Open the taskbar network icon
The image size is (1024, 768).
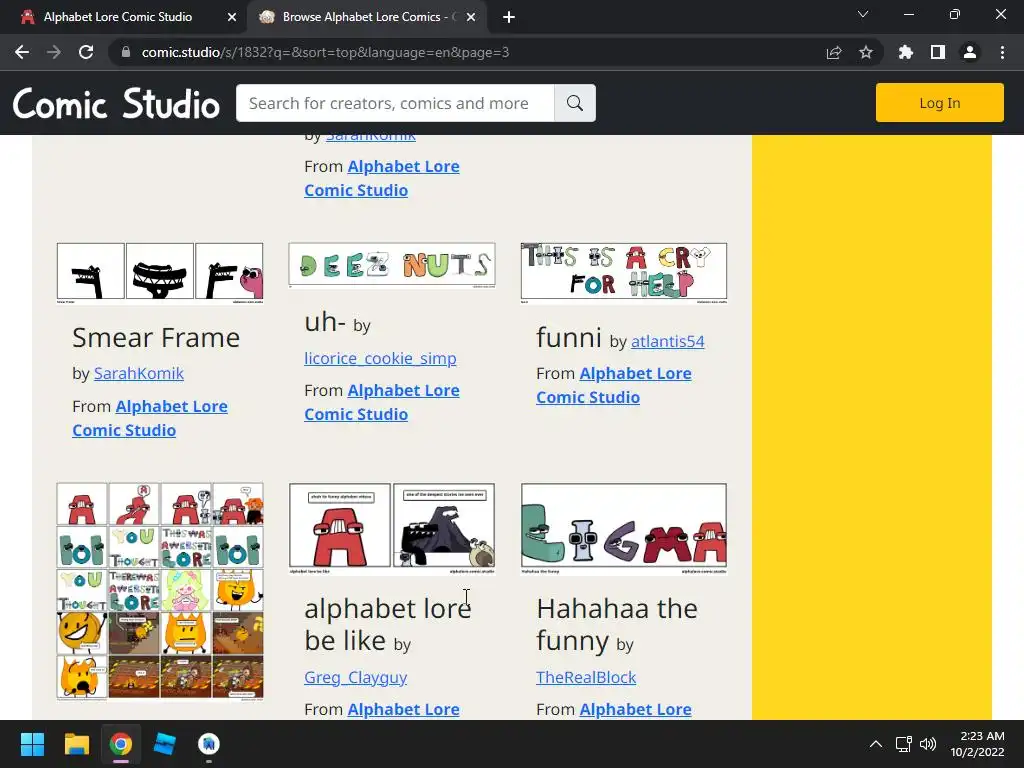(904, 744)
